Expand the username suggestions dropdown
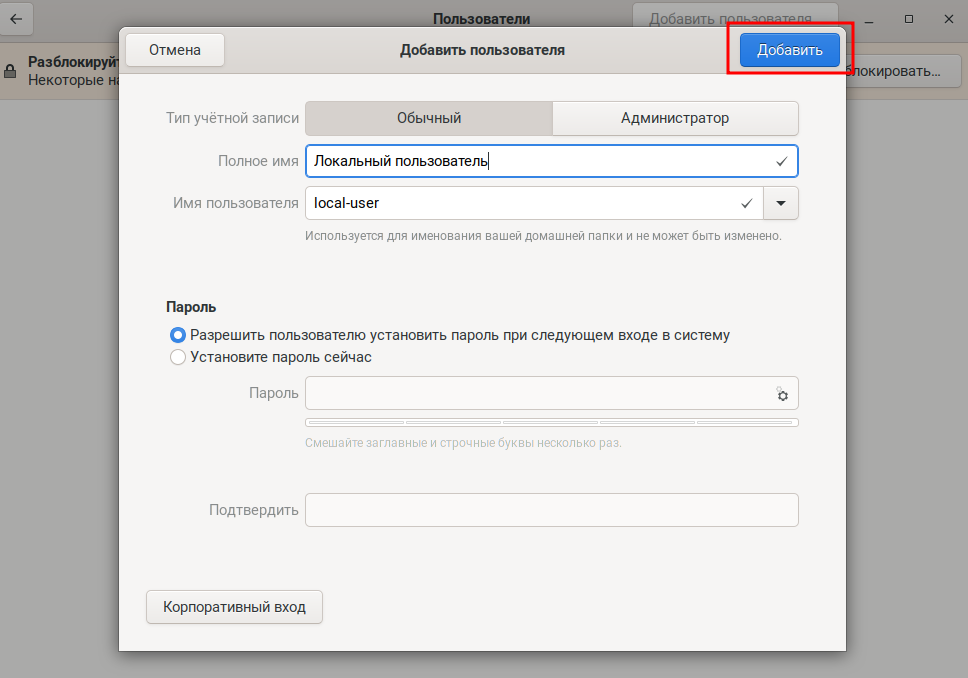The height and width of the screenshot is (678, 968). pyautogui.click(x=780, y=203)
